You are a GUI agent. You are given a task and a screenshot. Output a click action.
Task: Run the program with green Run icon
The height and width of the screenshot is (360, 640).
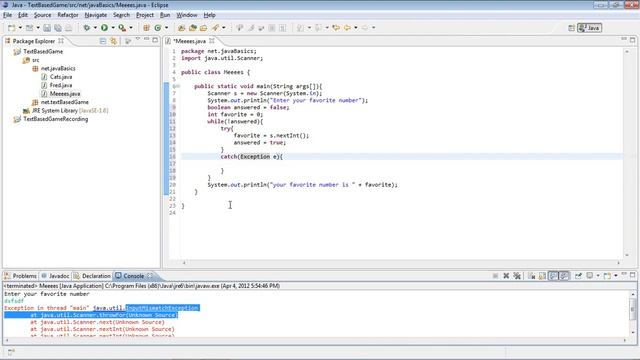click(x=104, y=28)
